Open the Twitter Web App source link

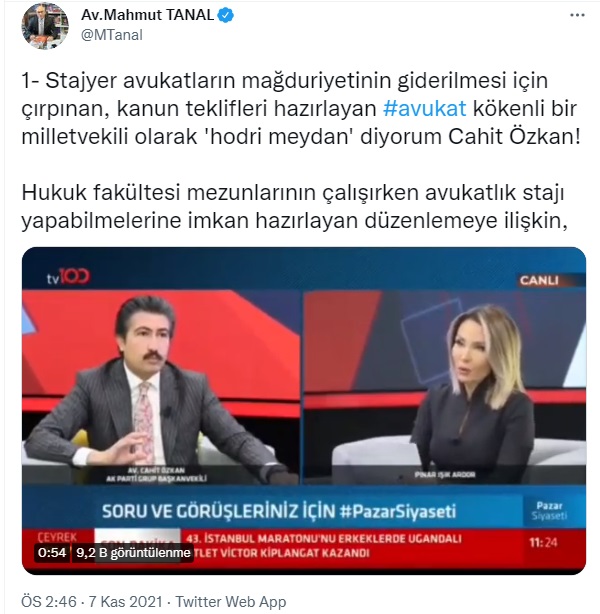coord(230,601)
